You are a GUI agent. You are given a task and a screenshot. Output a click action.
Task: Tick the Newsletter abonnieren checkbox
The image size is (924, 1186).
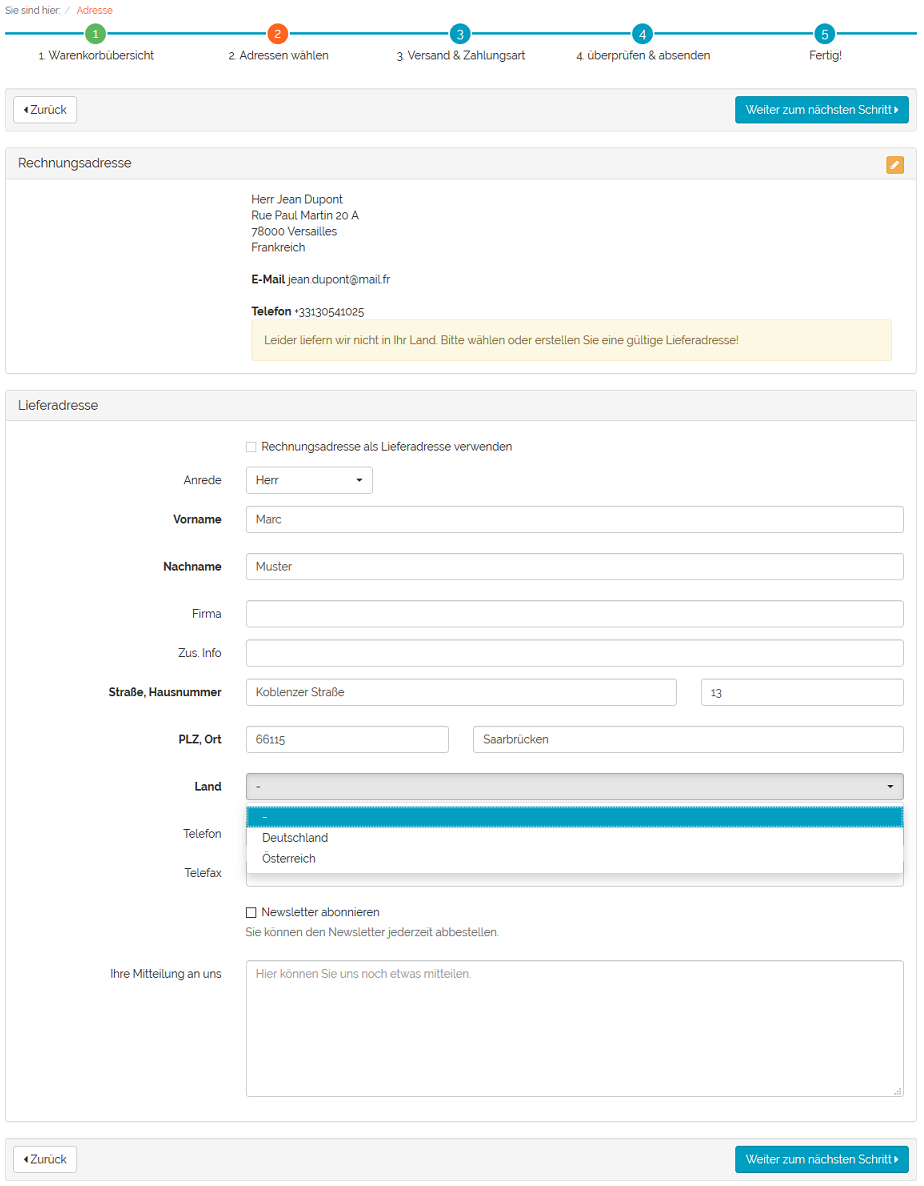click(x=251, y=912)
